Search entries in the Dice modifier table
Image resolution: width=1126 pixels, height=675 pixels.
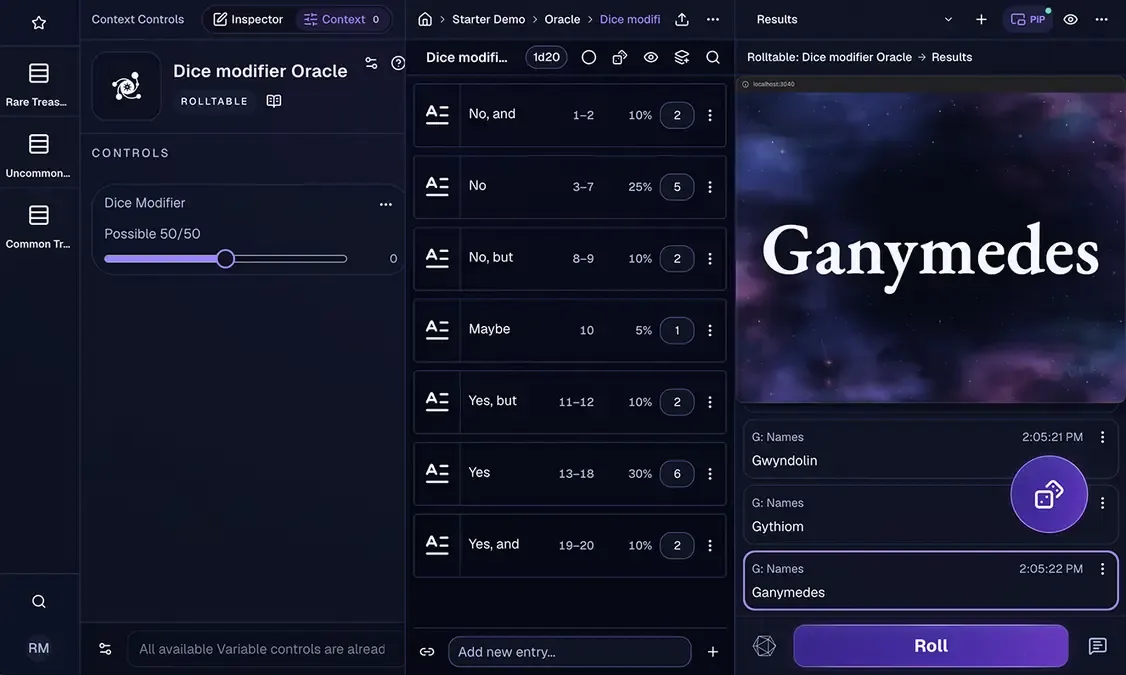tap(712, 57)
